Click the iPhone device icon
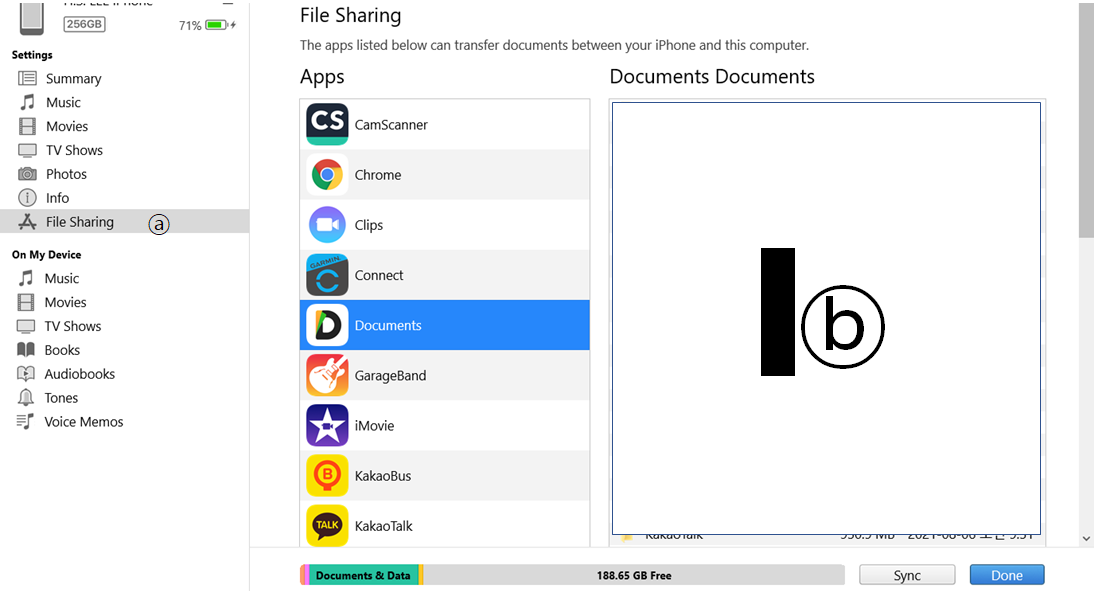 pyautogui.click(x=31, y=18)
